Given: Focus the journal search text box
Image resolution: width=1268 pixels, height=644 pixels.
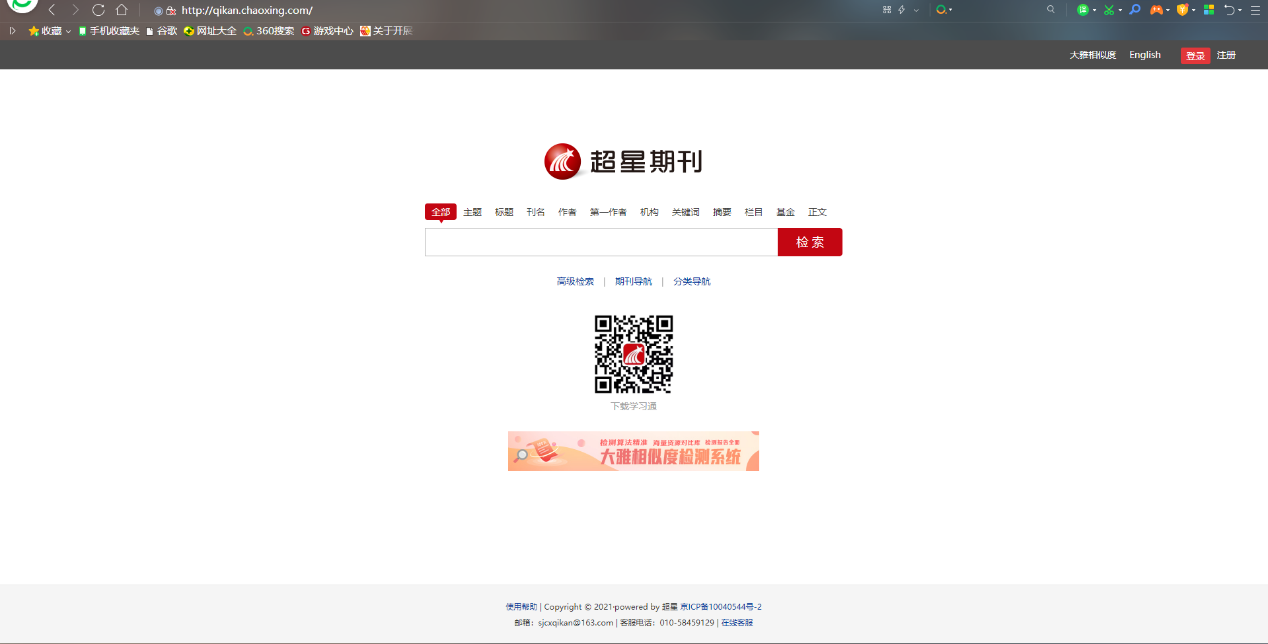Looking at the screenshot, I should click(601, 242).
